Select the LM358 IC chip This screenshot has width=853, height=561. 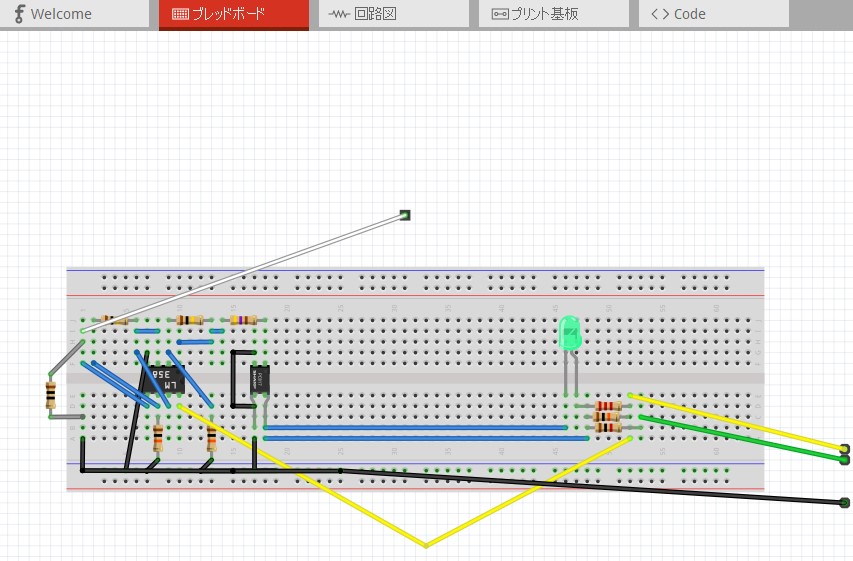pos(164,380)
